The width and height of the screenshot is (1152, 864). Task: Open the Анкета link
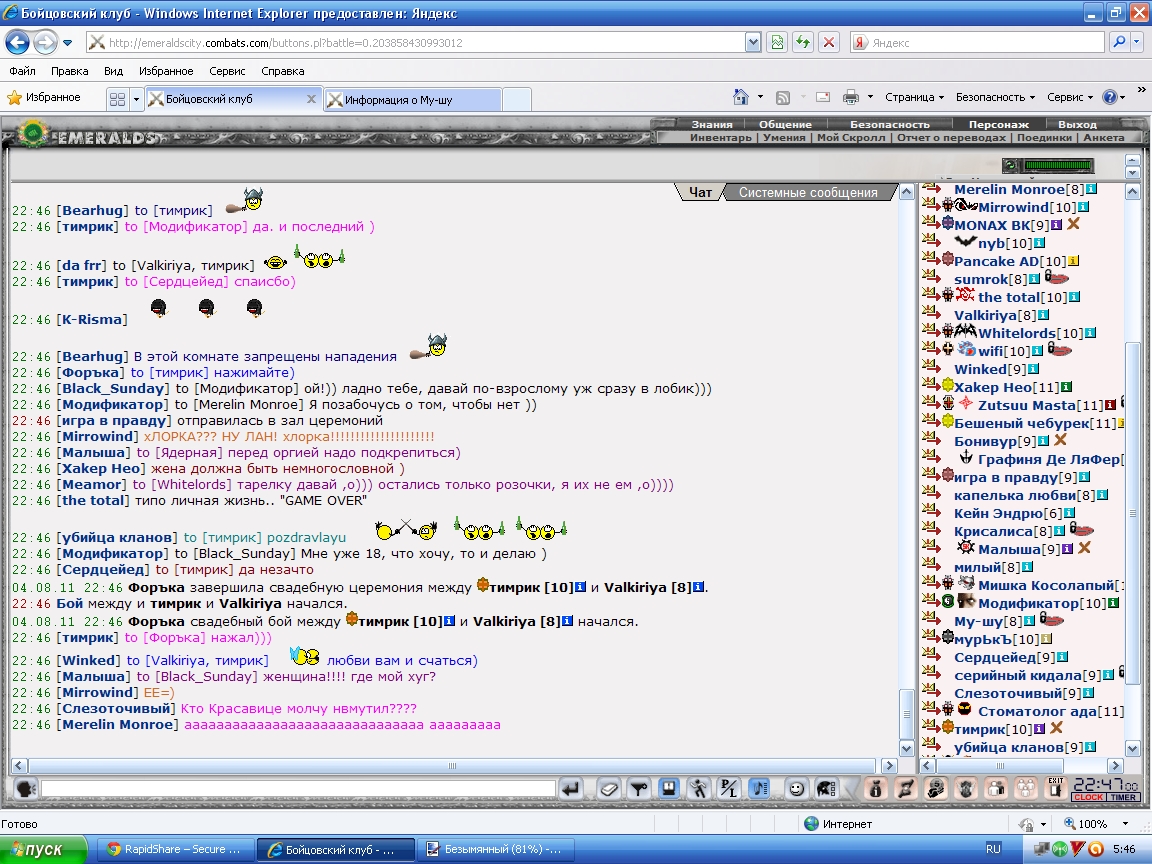click(1104, 137)
